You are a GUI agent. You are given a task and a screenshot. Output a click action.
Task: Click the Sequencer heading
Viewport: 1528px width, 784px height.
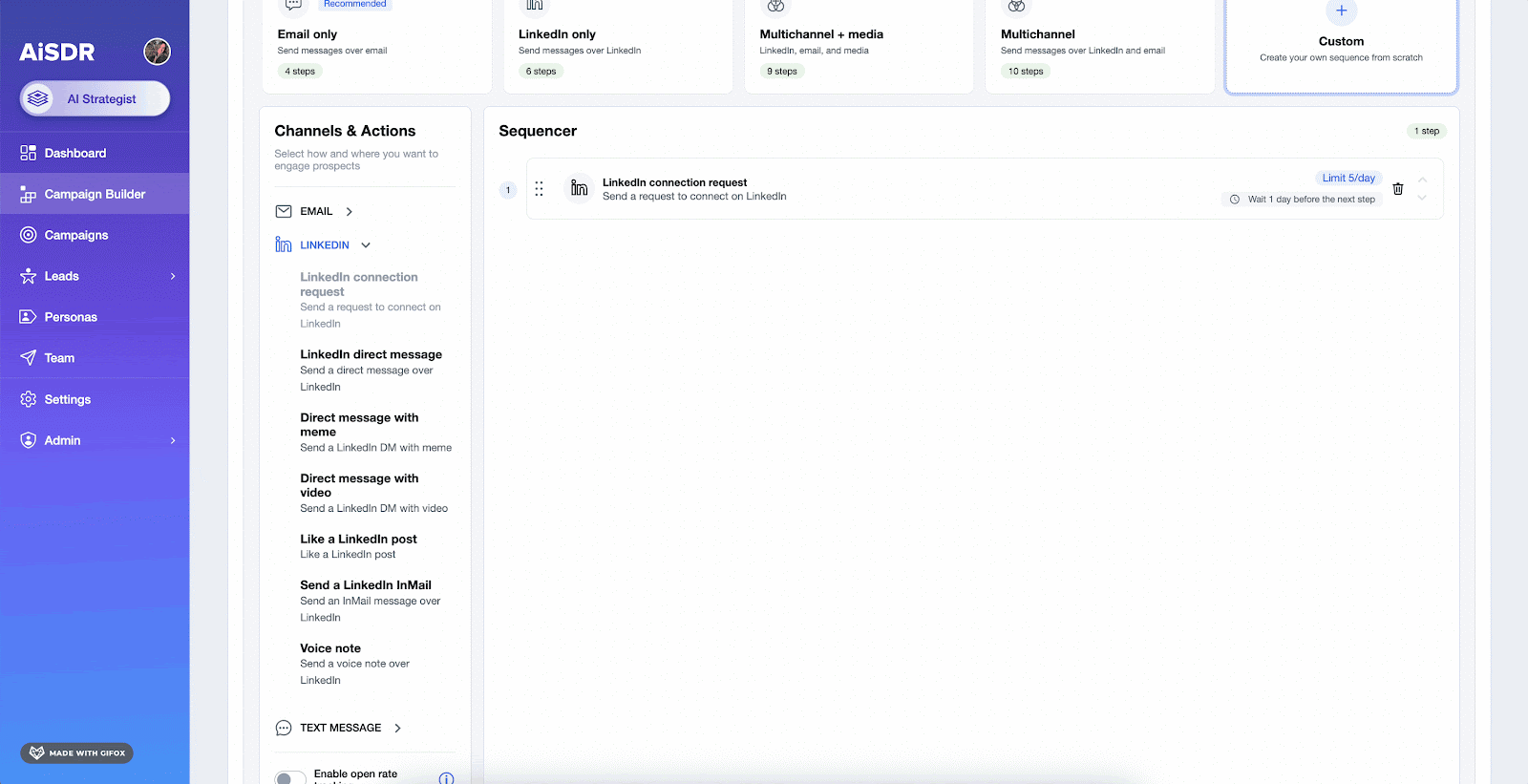pos(538,131)
